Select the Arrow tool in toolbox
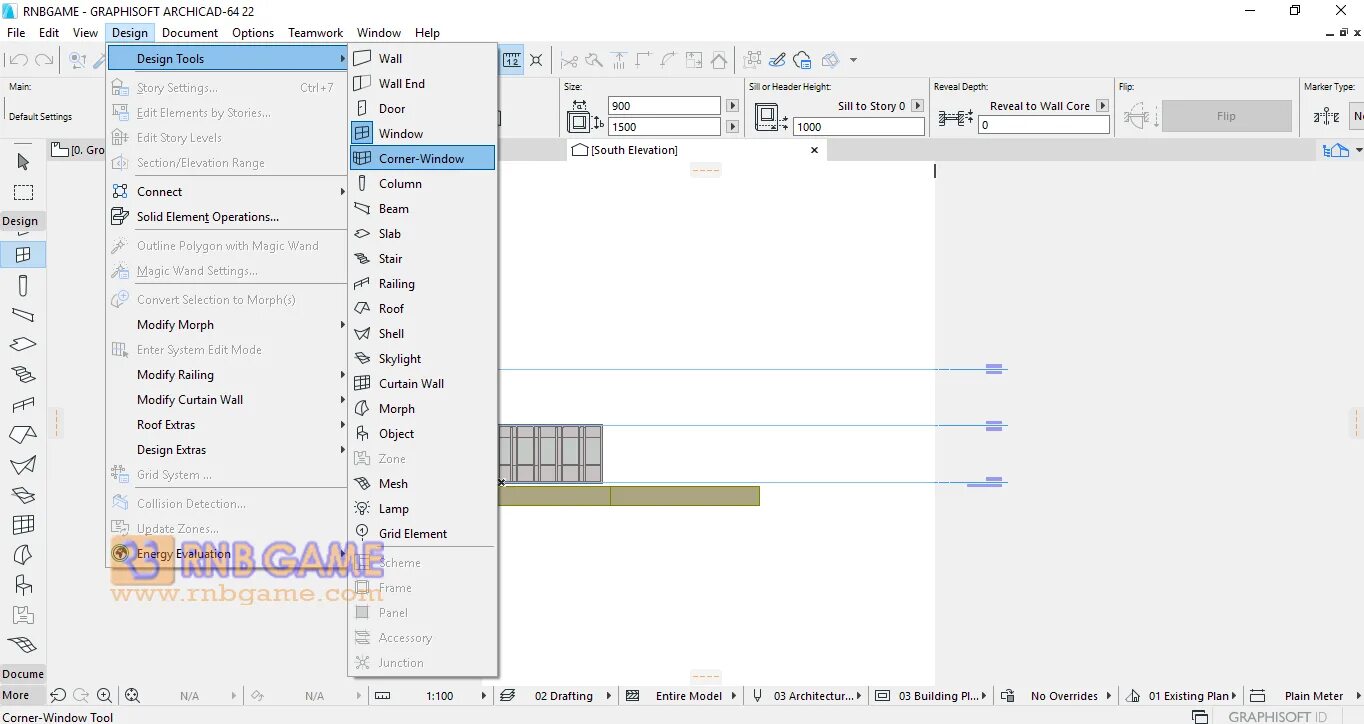 coord(23,161)
